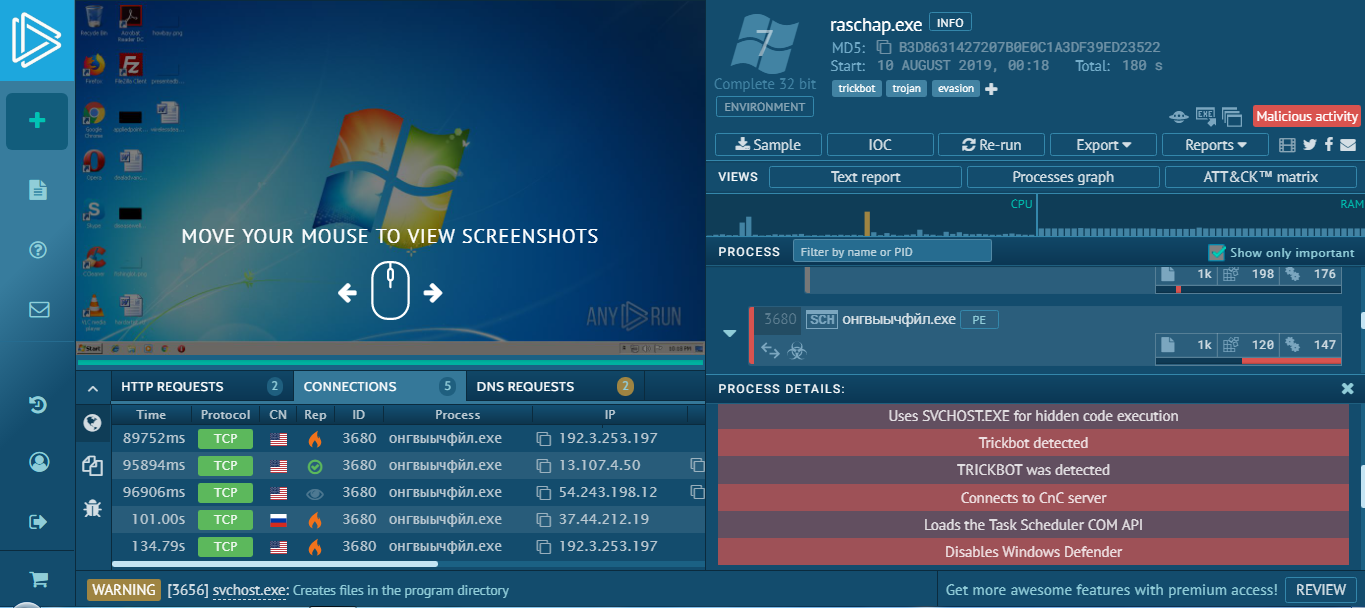Start a new task with the plus icon
Screen dimensions: 1365x608
37,121
